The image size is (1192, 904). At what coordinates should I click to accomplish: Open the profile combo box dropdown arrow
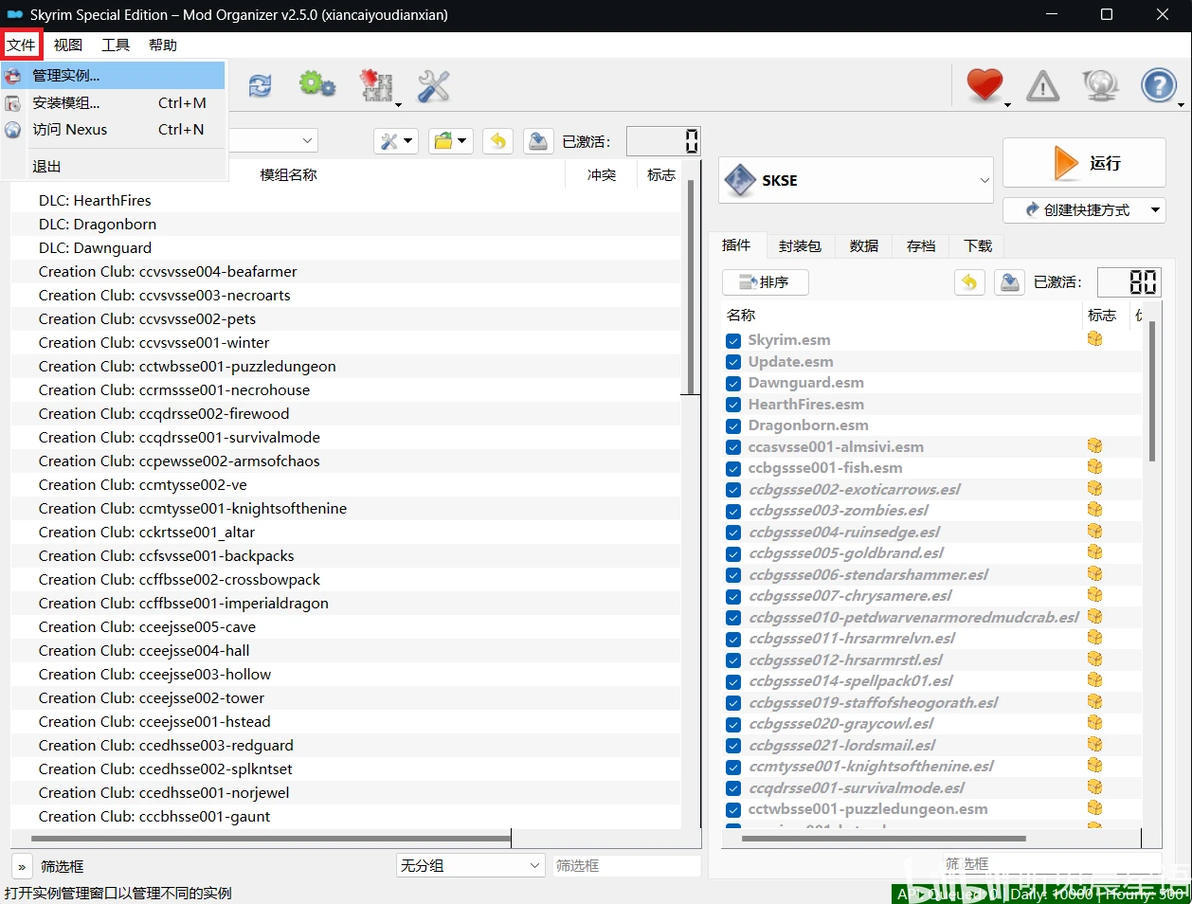(x=307, y=141)
